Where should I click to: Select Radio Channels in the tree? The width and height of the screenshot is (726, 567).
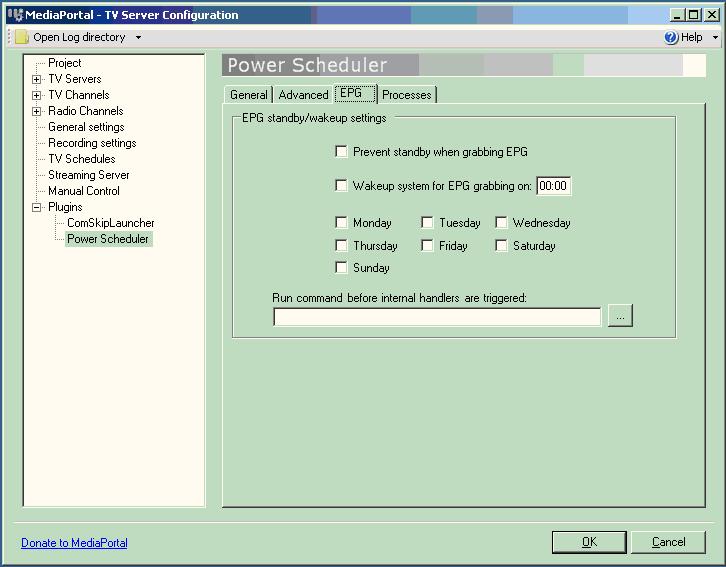[86, 111]
